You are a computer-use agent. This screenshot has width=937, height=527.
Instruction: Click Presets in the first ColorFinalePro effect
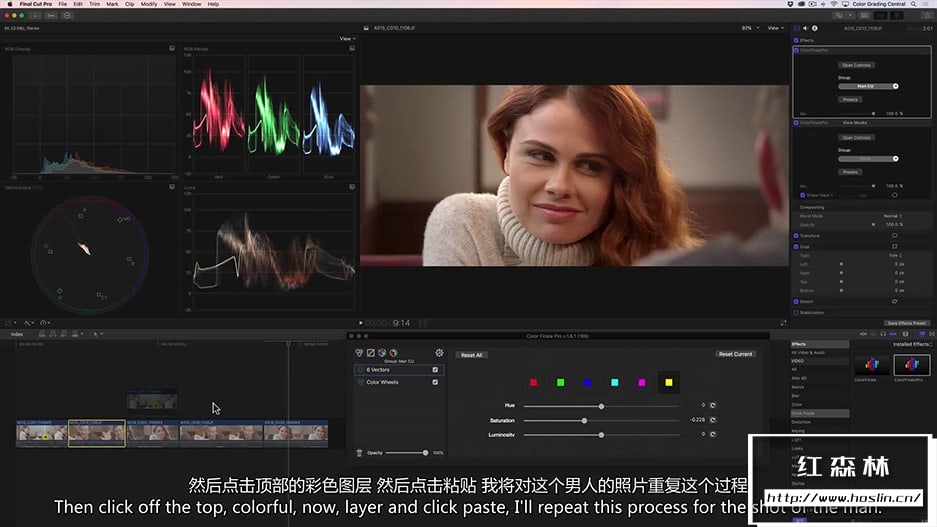click(x=850, y=100)
